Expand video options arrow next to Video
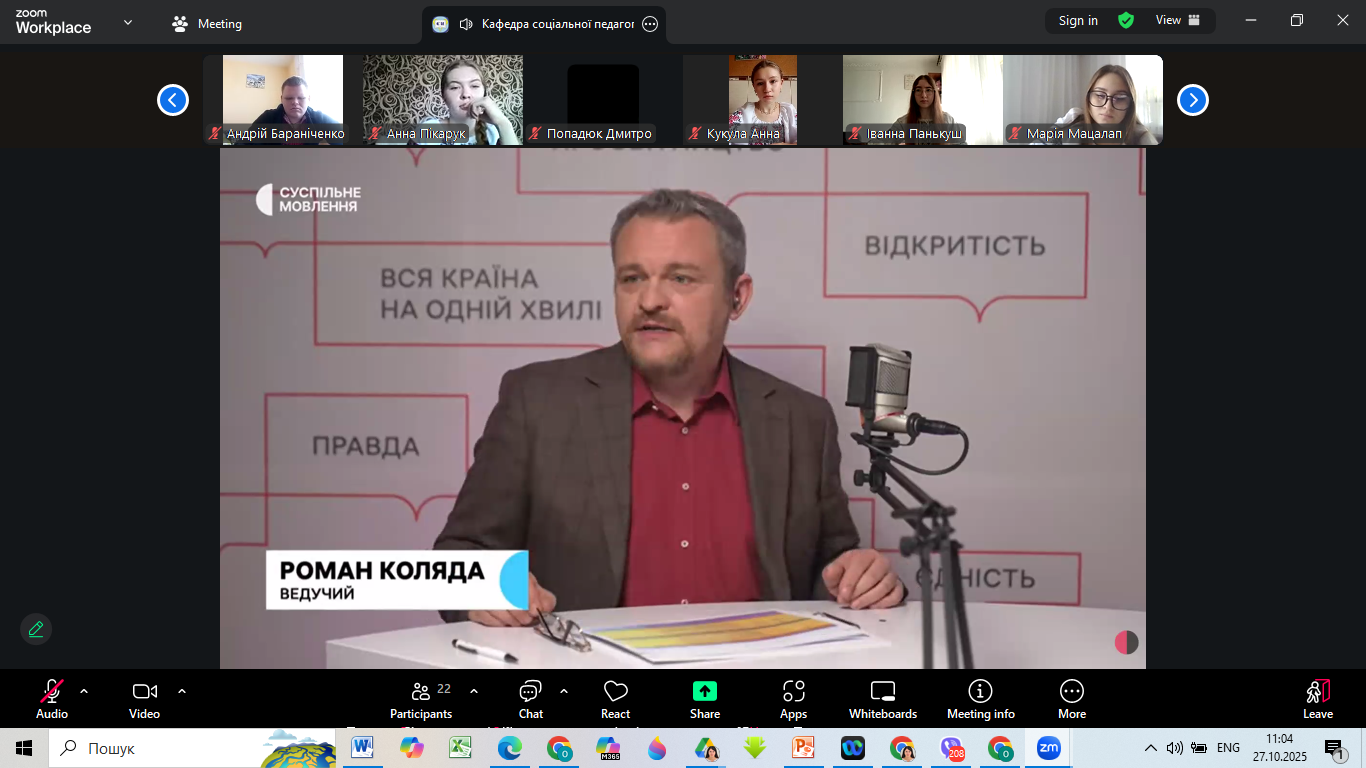Viewport: 1366px width, 768px height. click(182, 691)
